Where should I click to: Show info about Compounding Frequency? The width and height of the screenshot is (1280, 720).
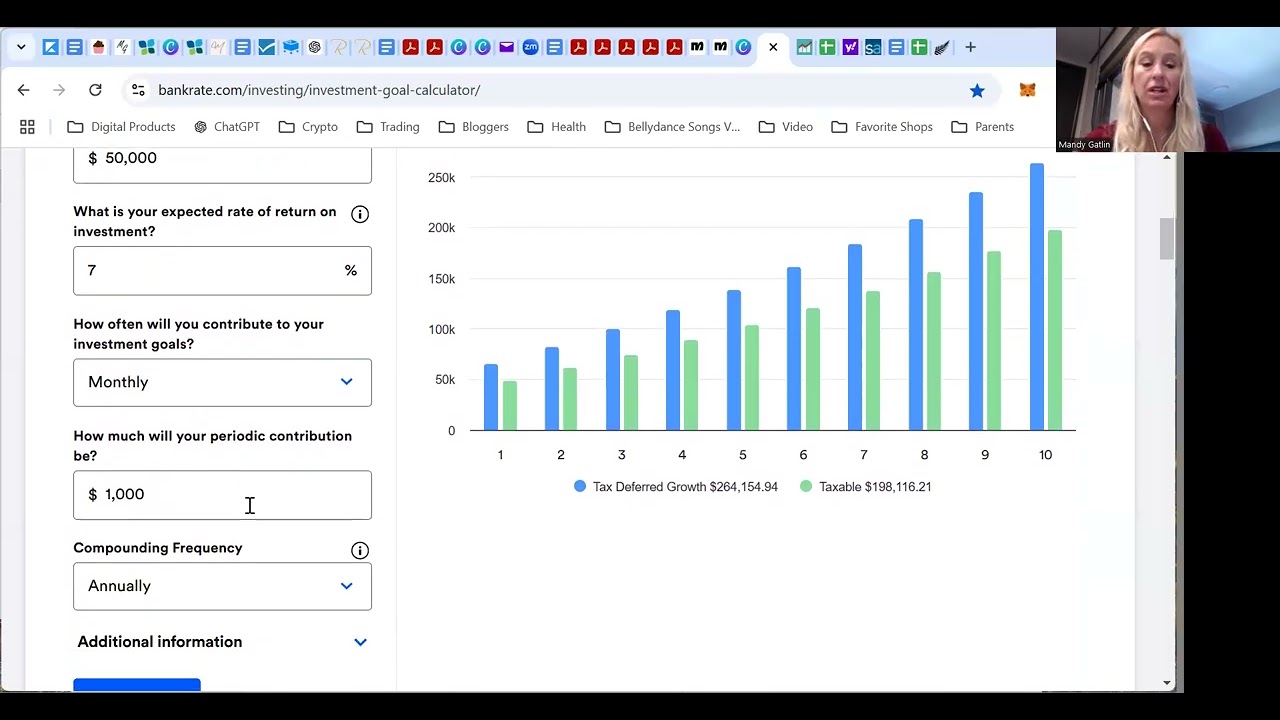point(360,550)
